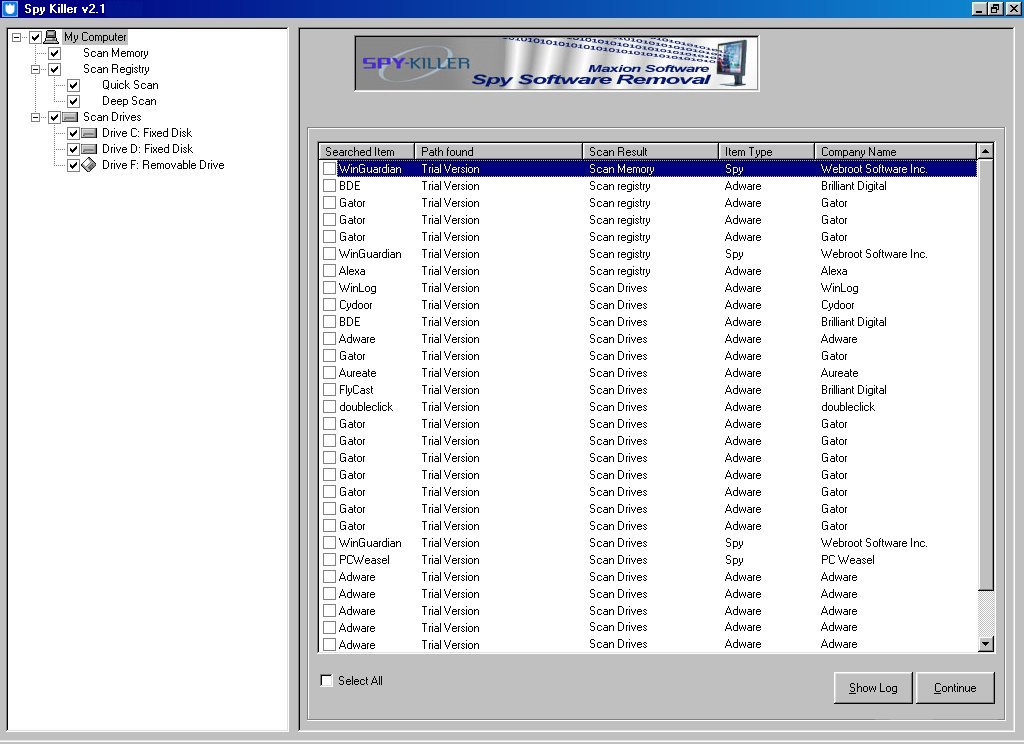
Task: Uncheck Drive F: Removable Drive checkbox
Action: click(x=74, y=165)
